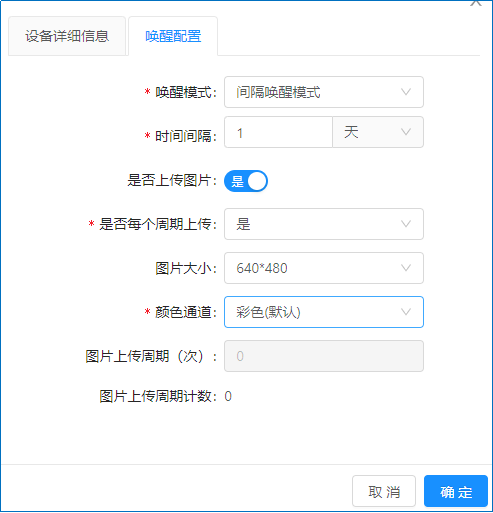Open the 640*480 image size dropdown
The width and height of the screenshot is (493, 513).
point(324,268)
